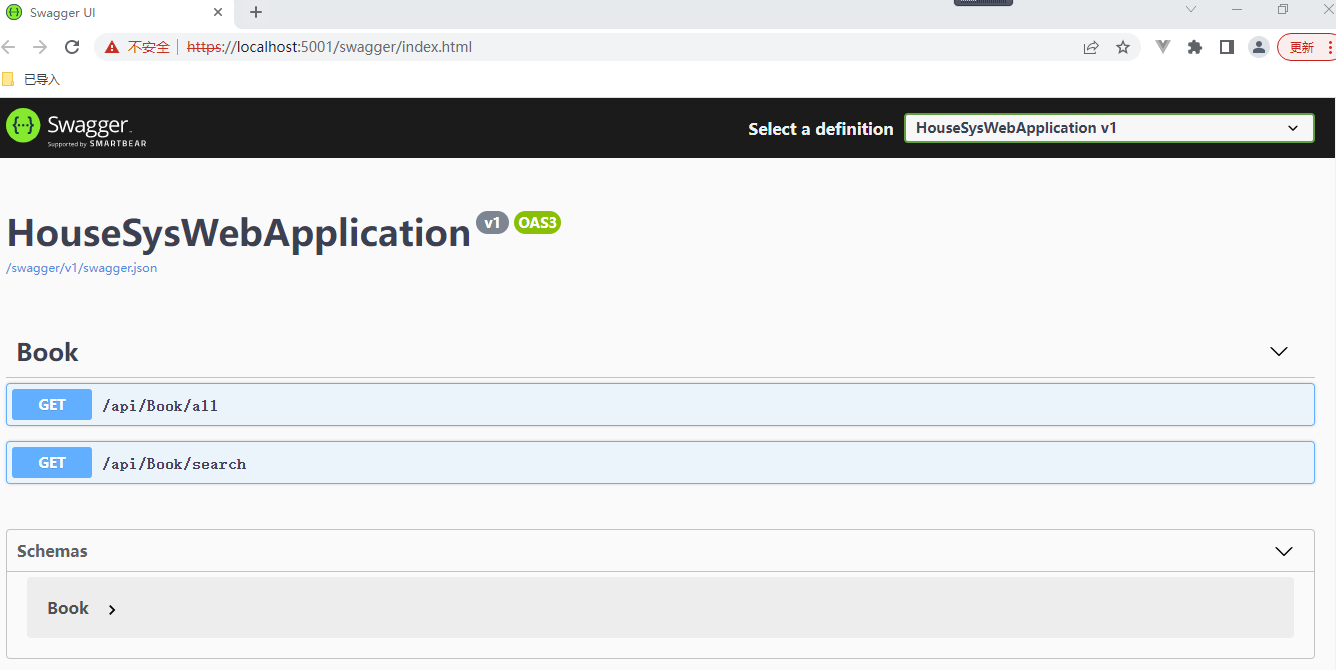Open the /swagger/v1/swagger.json link

tap(82, 268)
